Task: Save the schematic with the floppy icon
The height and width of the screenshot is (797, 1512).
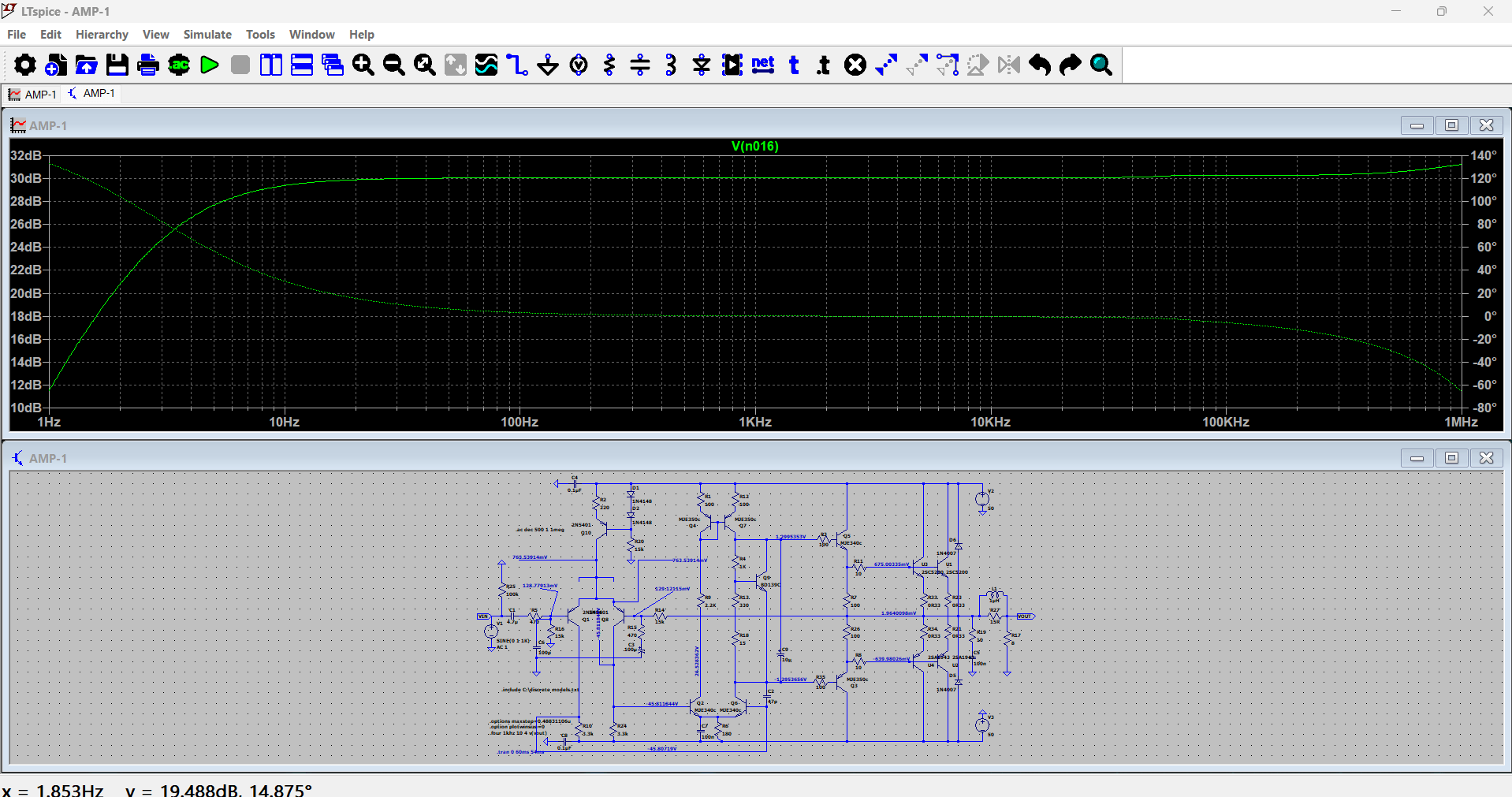Action: pos(117,65)
